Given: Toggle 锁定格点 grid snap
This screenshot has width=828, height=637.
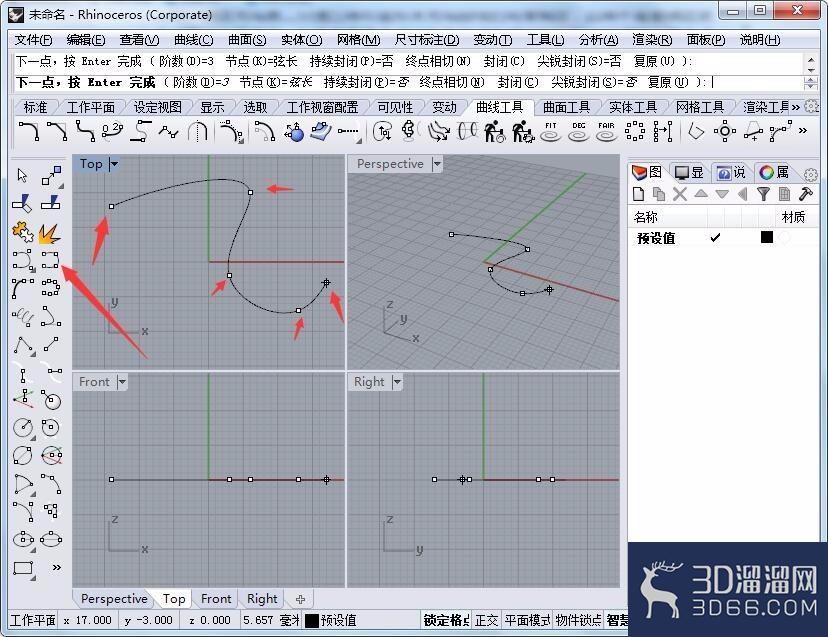Looking at the screenshot, I should tap(446, 620).
